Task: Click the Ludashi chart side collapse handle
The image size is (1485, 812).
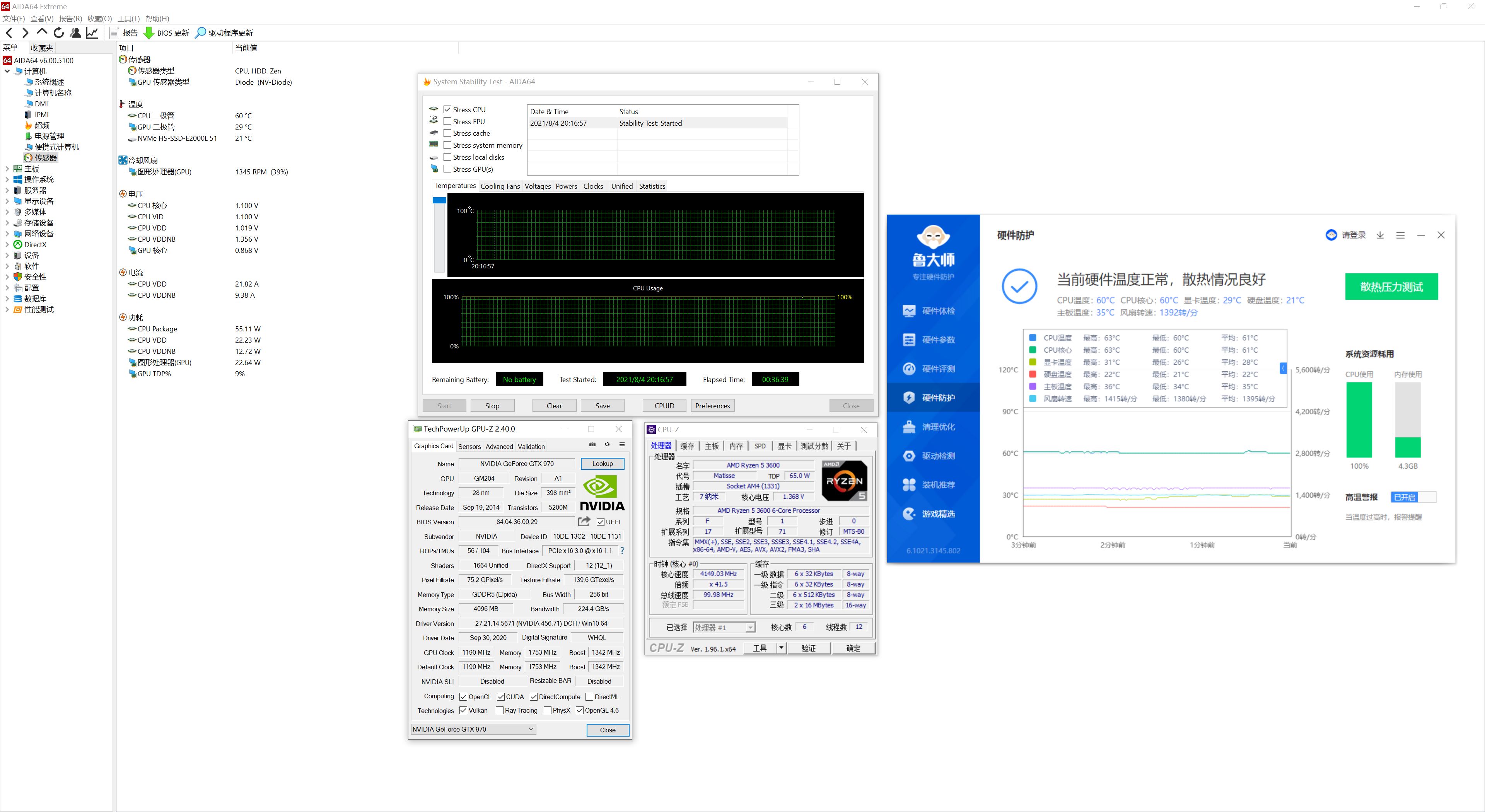Action: tap(1283, 368)
